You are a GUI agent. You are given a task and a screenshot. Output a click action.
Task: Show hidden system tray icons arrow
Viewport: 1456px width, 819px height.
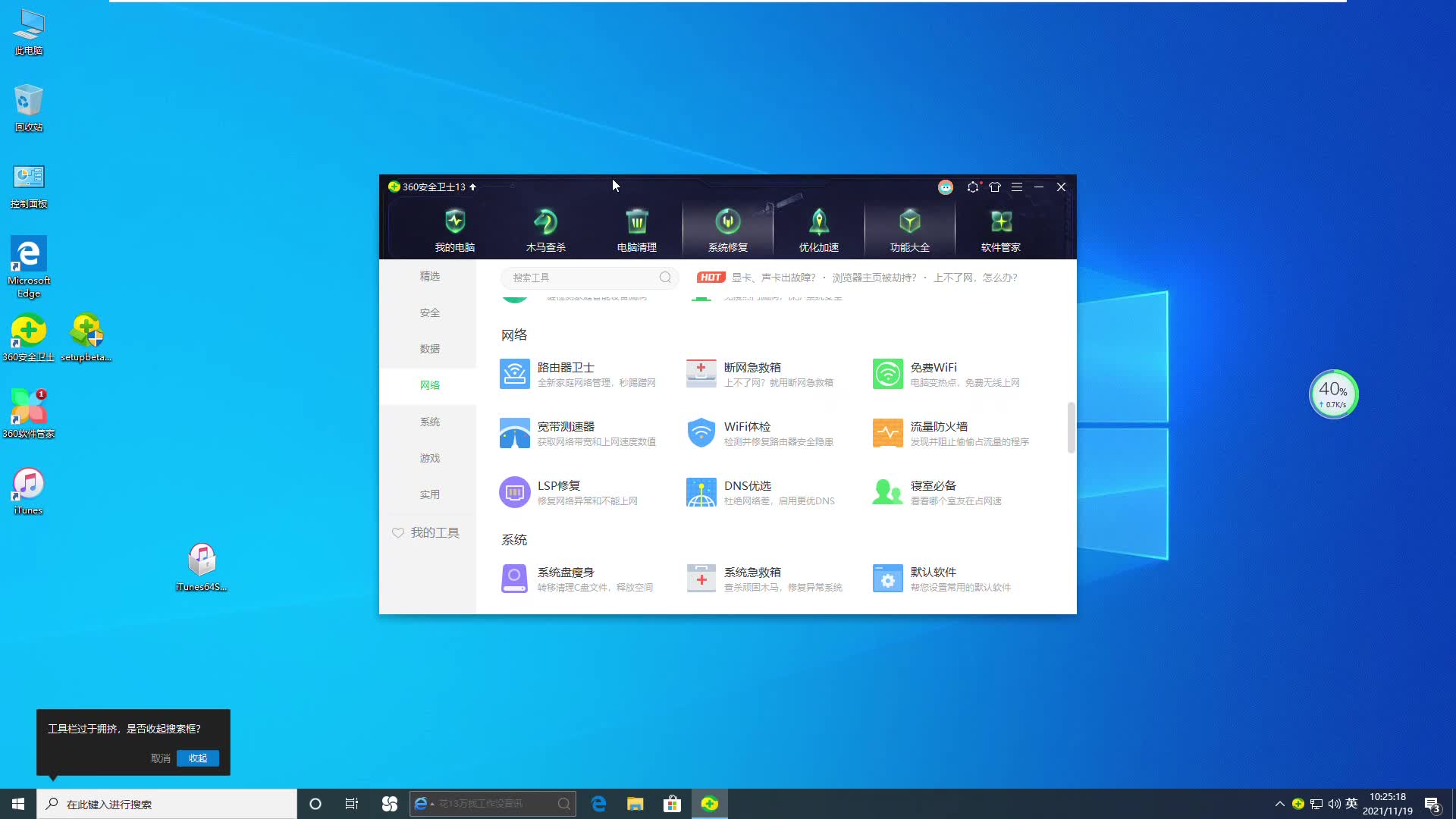1279,804
